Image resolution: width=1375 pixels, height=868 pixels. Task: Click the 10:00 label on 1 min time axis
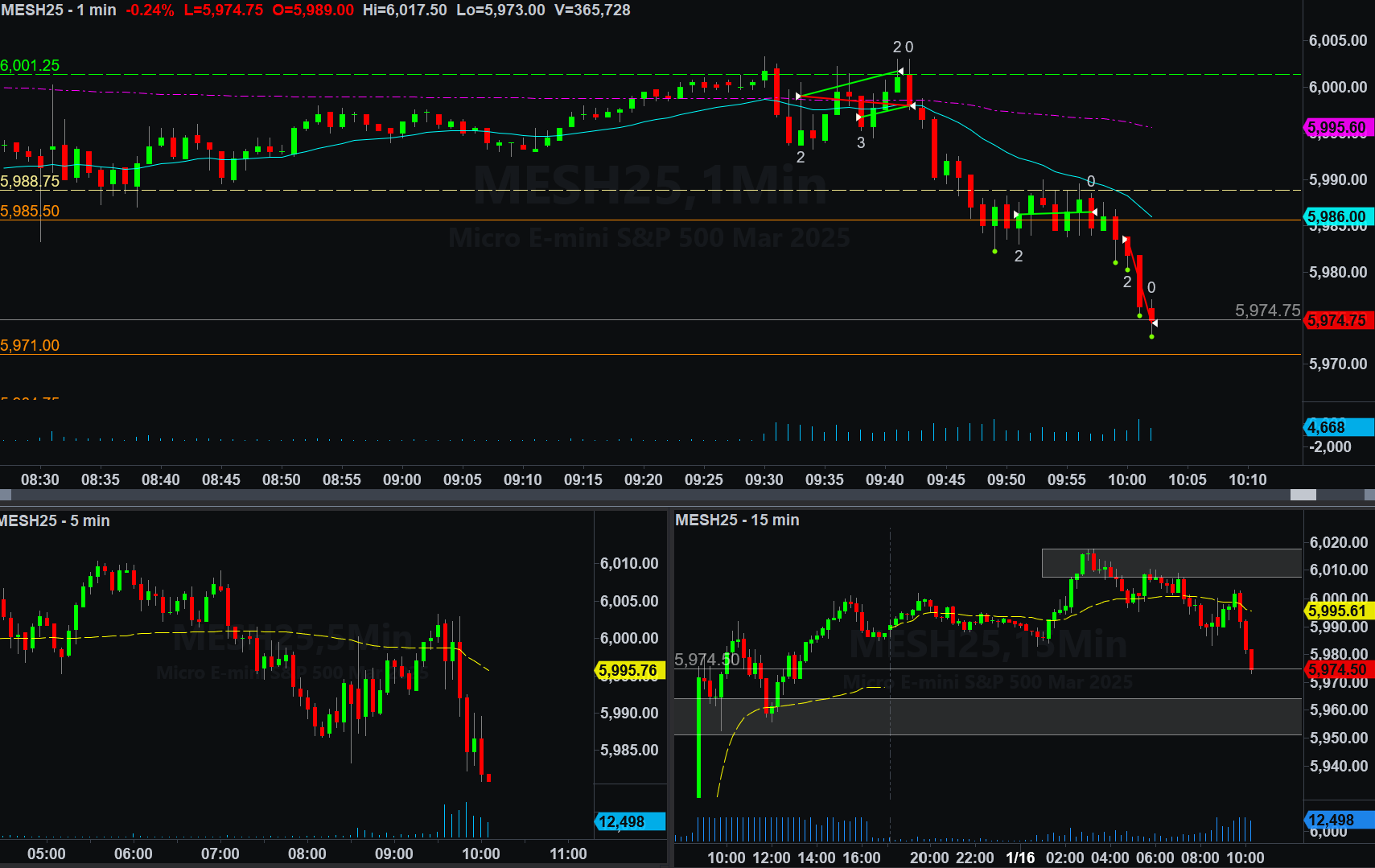[1126, 479]
